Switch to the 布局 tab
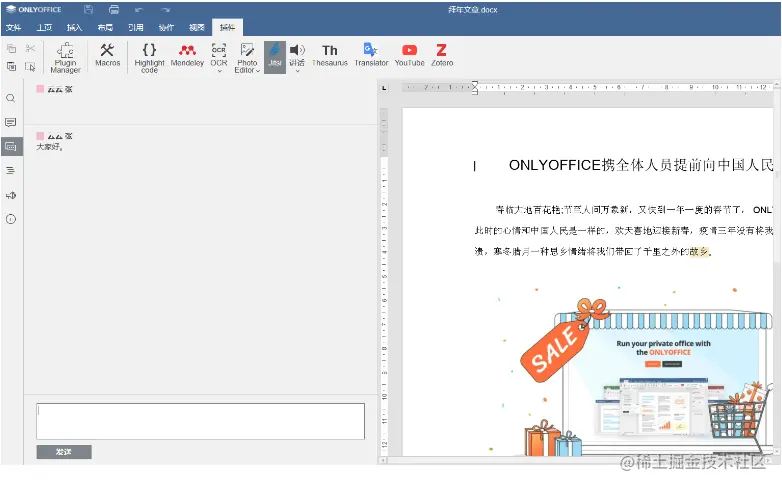Viewport: 782px width, 487px height. [105, 27]
